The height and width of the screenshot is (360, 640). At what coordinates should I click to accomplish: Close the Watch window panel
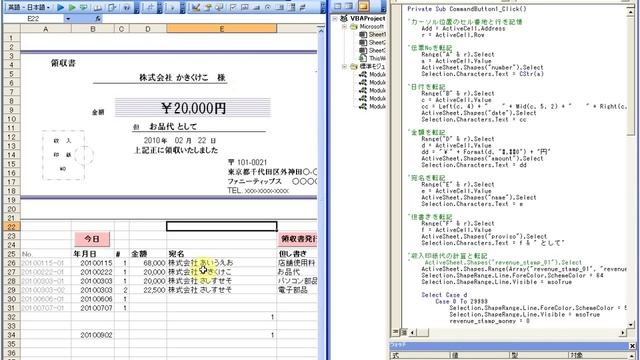(632, 346)
